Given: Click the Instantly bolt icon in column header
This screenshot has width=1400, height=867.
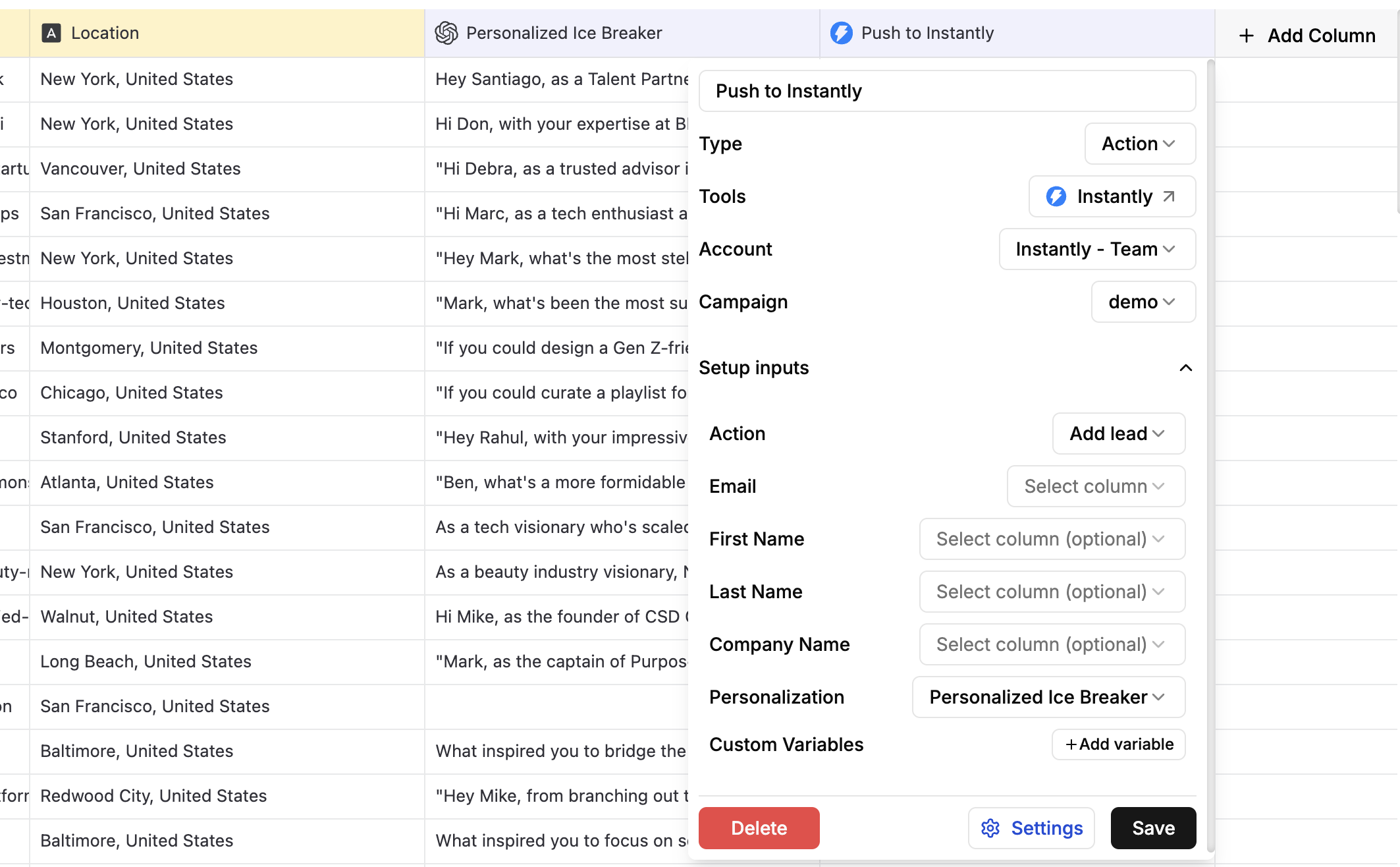Looking at the screenshot, I should click(842, 33).
